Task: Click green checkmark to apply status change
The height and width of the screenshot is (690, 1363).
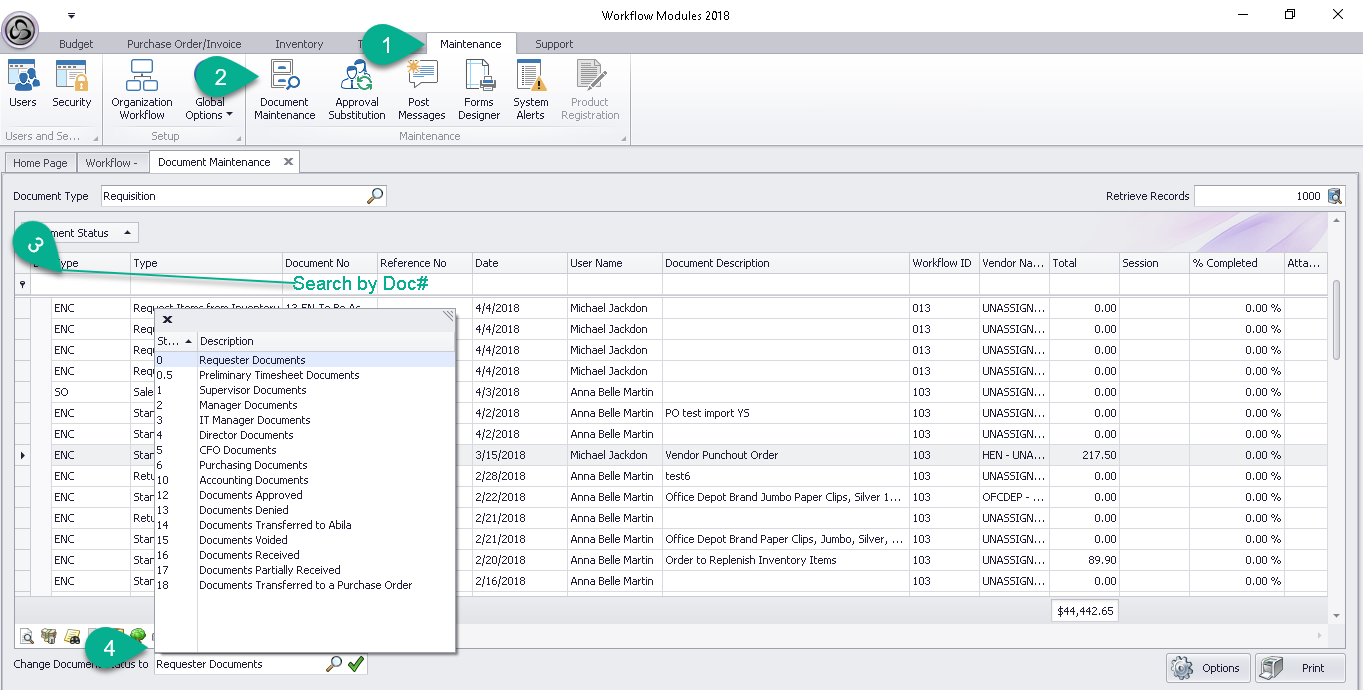Action: (356, 664)
